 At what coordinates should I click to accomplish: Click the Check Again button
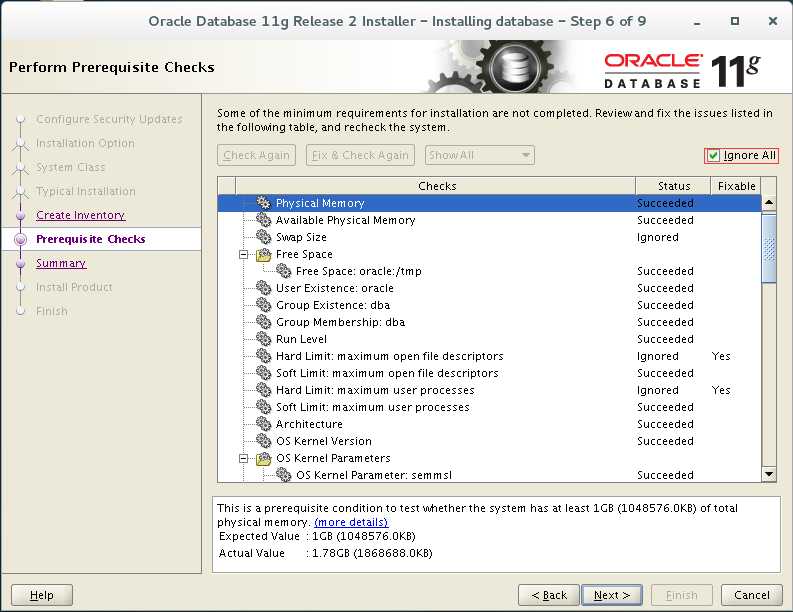(x=256, y=155)
